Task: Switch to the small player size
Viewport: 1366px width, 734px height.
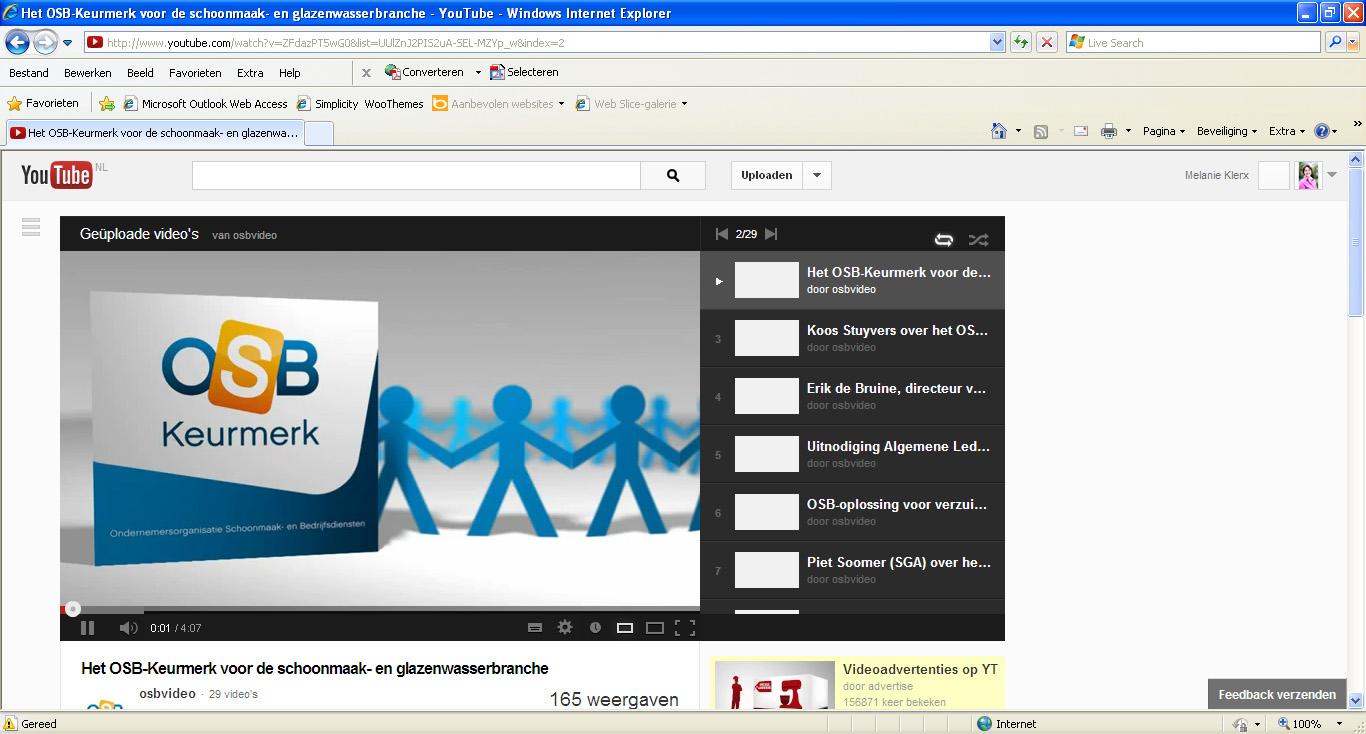Action: pos(625,628)
